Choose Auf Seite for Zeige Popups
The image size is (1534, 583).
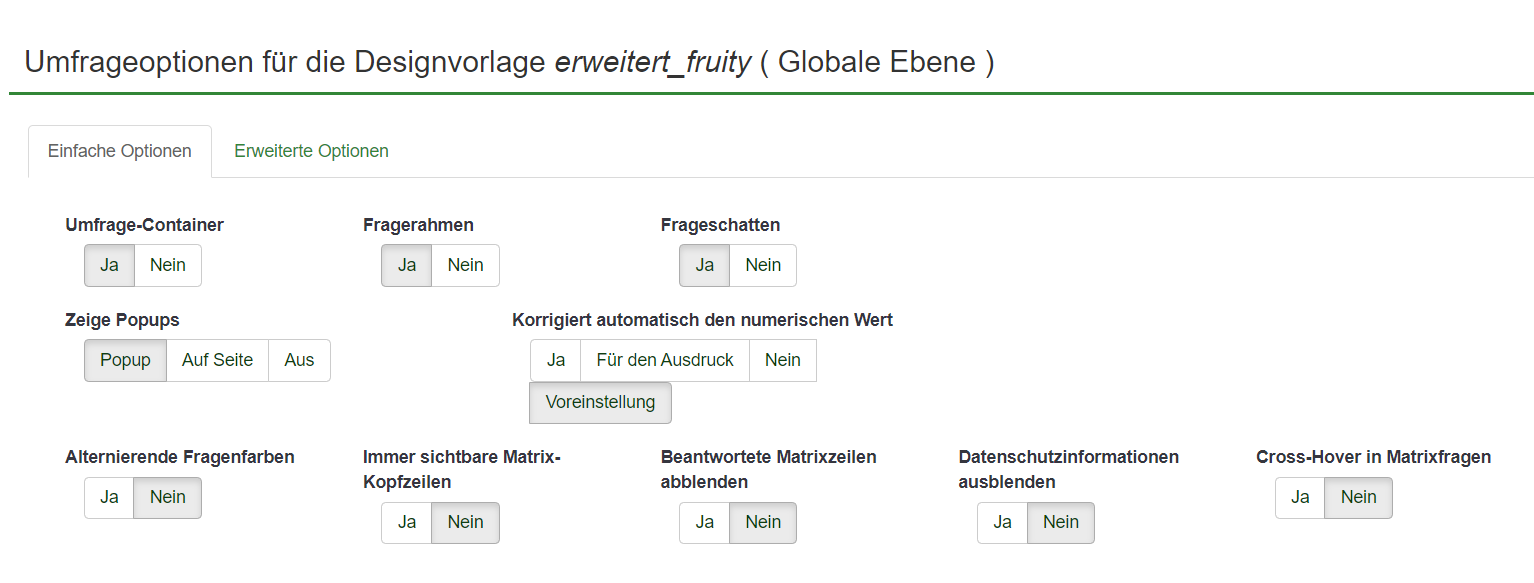click(217, 360)
